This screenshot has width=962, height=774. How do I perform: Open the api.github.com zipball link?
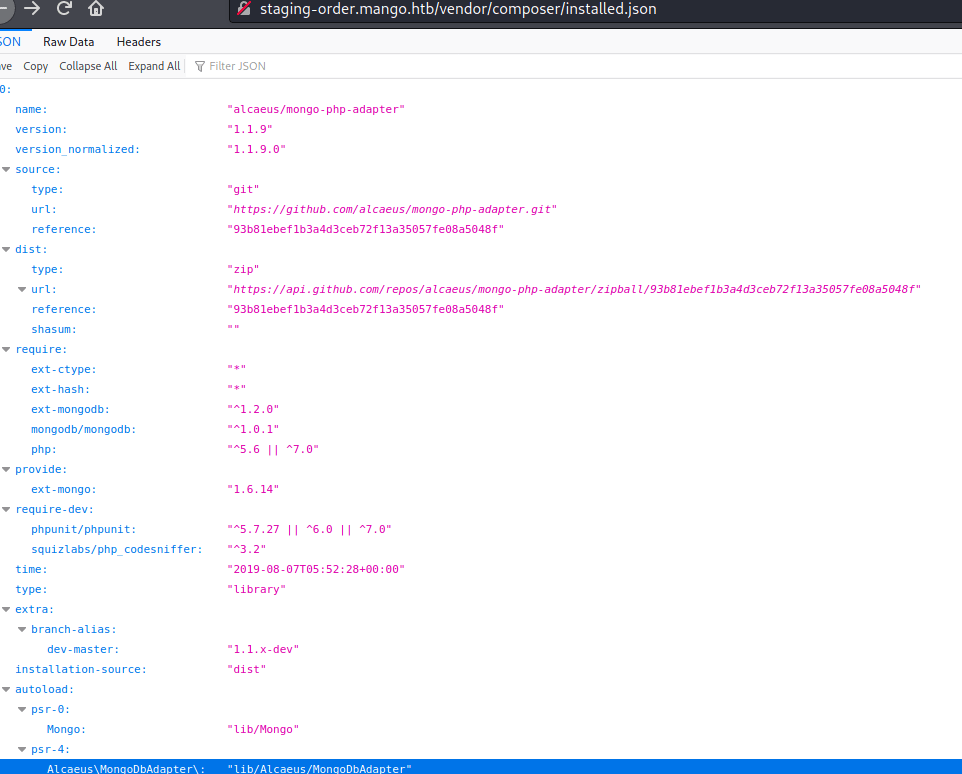pyautogui.click(x=573, y=289)
